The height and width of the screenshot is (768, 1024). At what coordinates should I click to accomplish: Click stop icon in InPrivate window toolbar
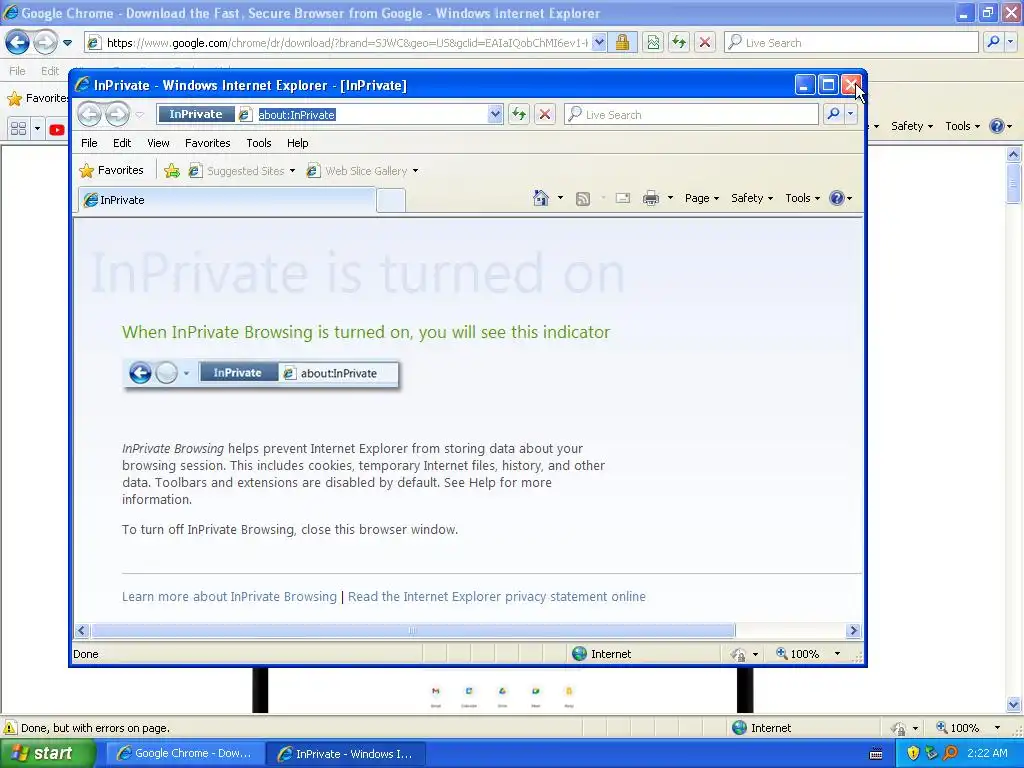(545, 114)
